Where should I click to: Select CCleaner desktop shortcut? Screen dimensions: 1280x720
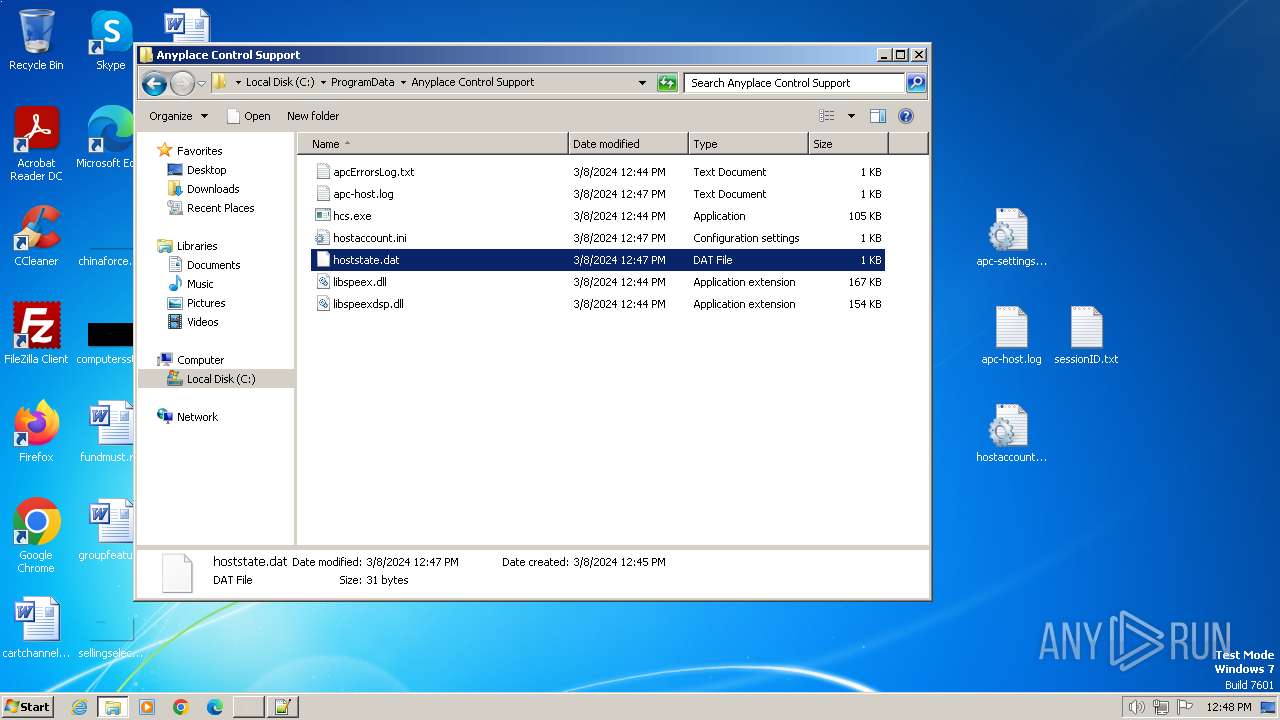point(36,236)
